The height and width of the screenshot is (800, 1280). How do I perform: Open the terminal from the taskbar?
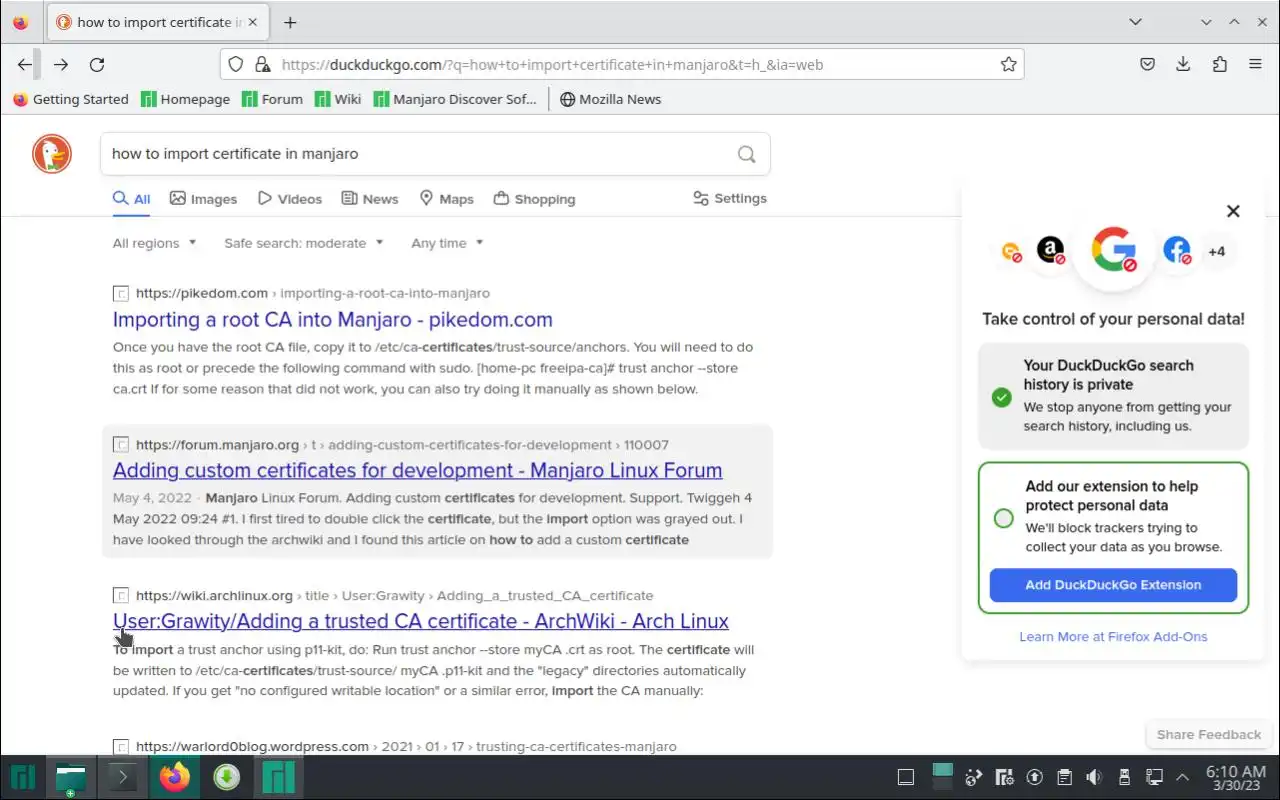121,777
